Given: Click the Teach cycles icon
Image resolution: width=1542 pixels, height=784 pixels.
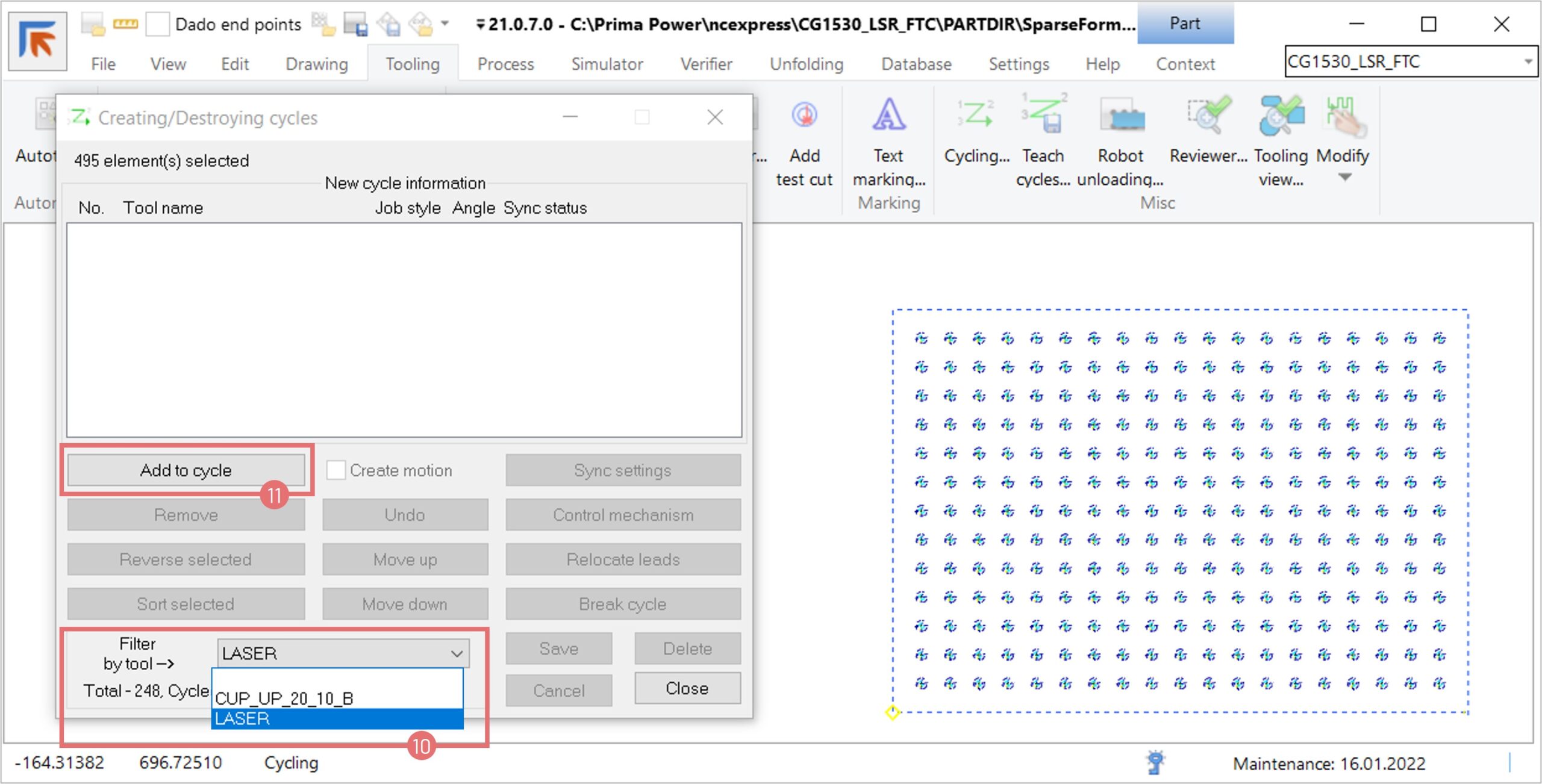Looking at the screenshot, I should pos(1043,114).
